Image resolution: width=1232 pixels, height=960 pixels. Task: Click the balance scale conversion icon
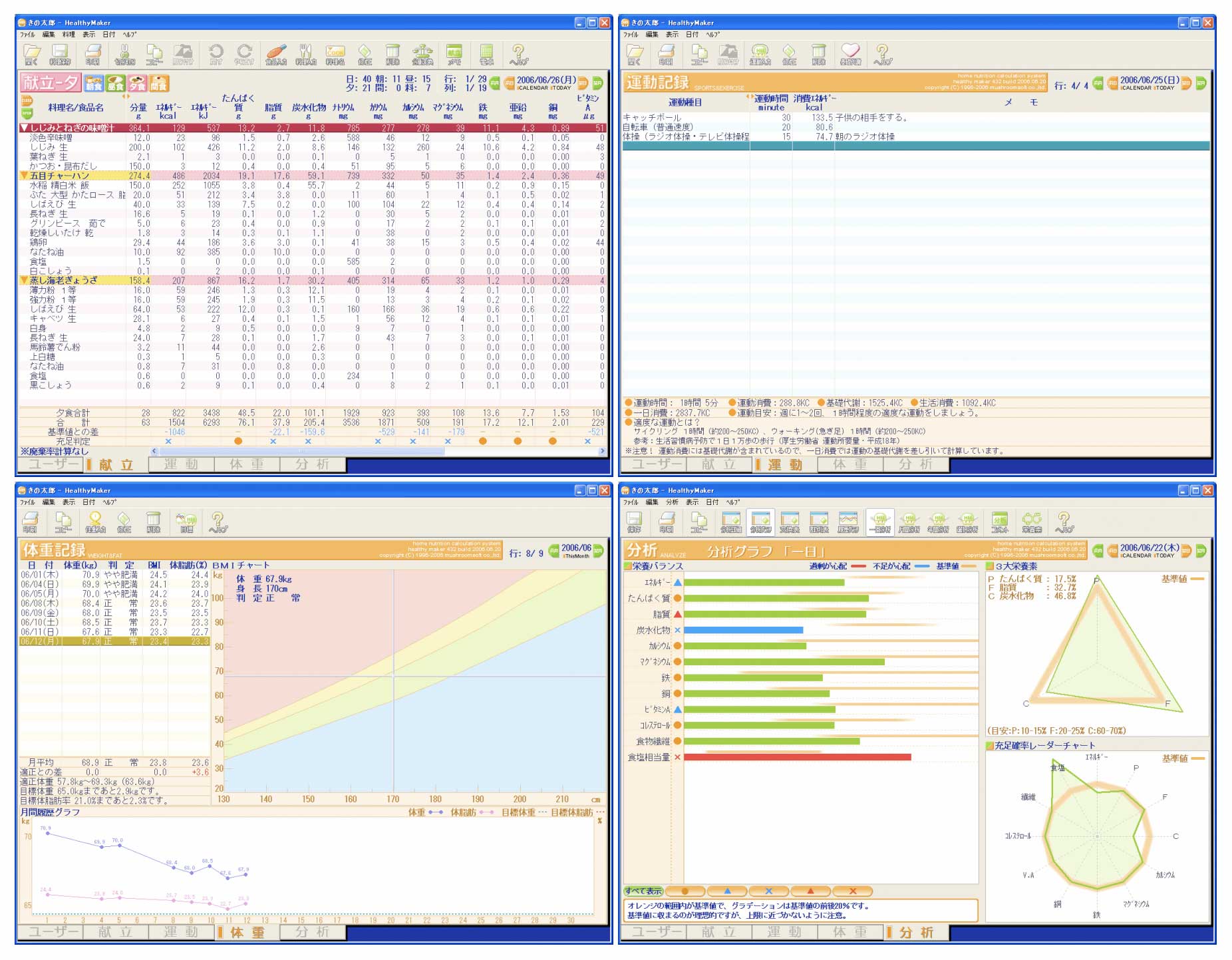pyautogui.click(x=422, y=54)
